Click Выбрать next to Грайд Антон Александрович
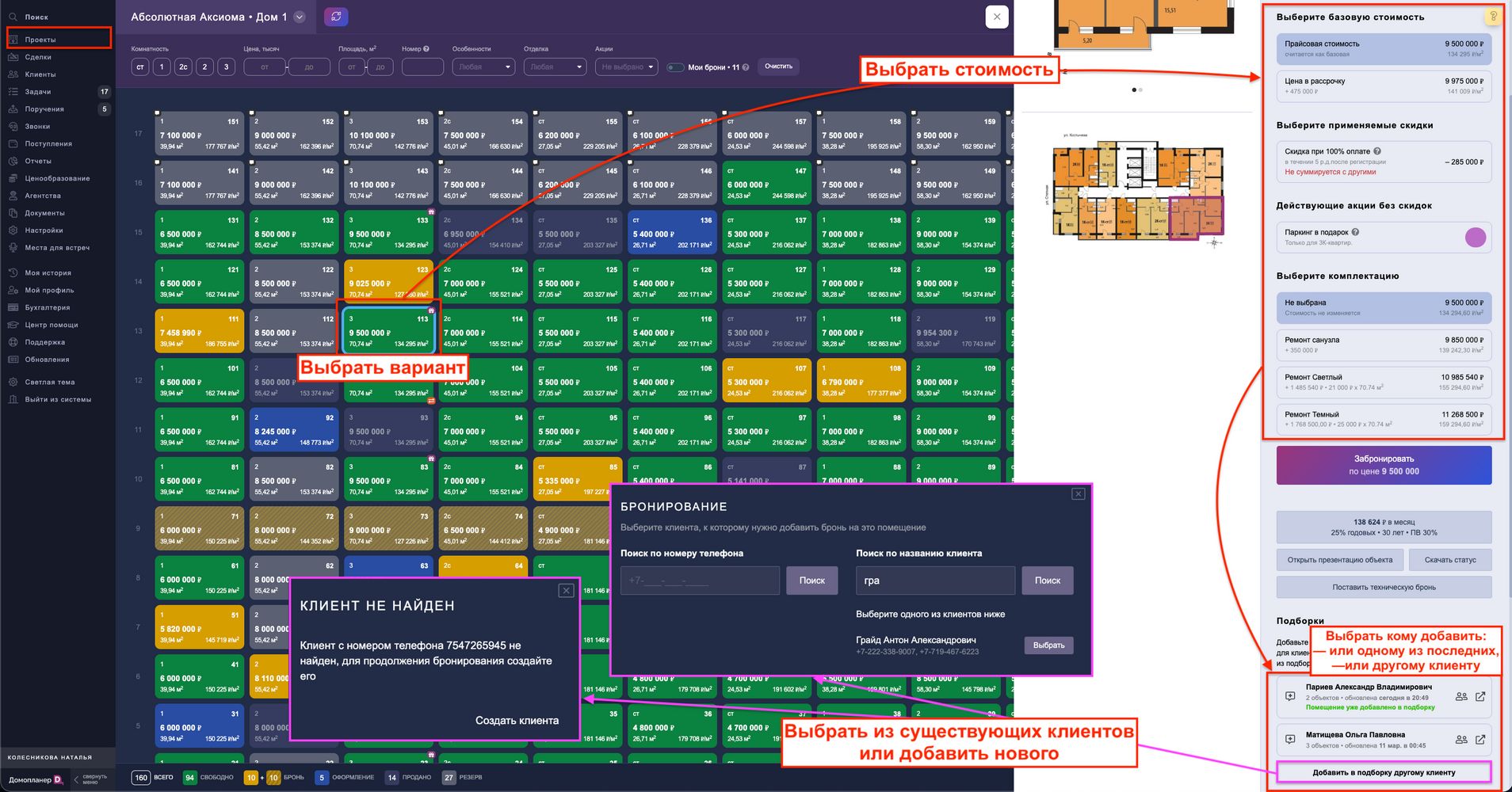Image resolution: width=1512 pixels, height=792 pixels. tap(1049, 645)
